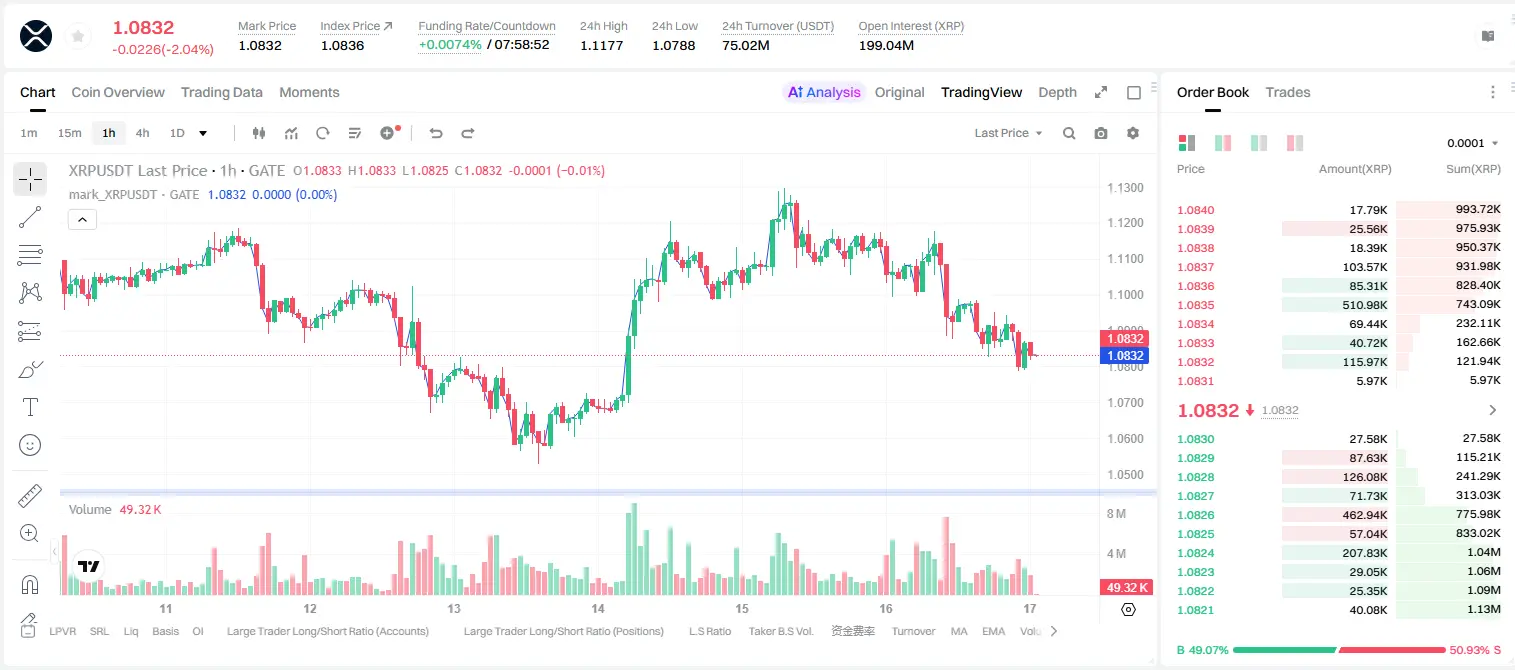
Task: Add XRP to favorites star
Action: click(78, 37)
